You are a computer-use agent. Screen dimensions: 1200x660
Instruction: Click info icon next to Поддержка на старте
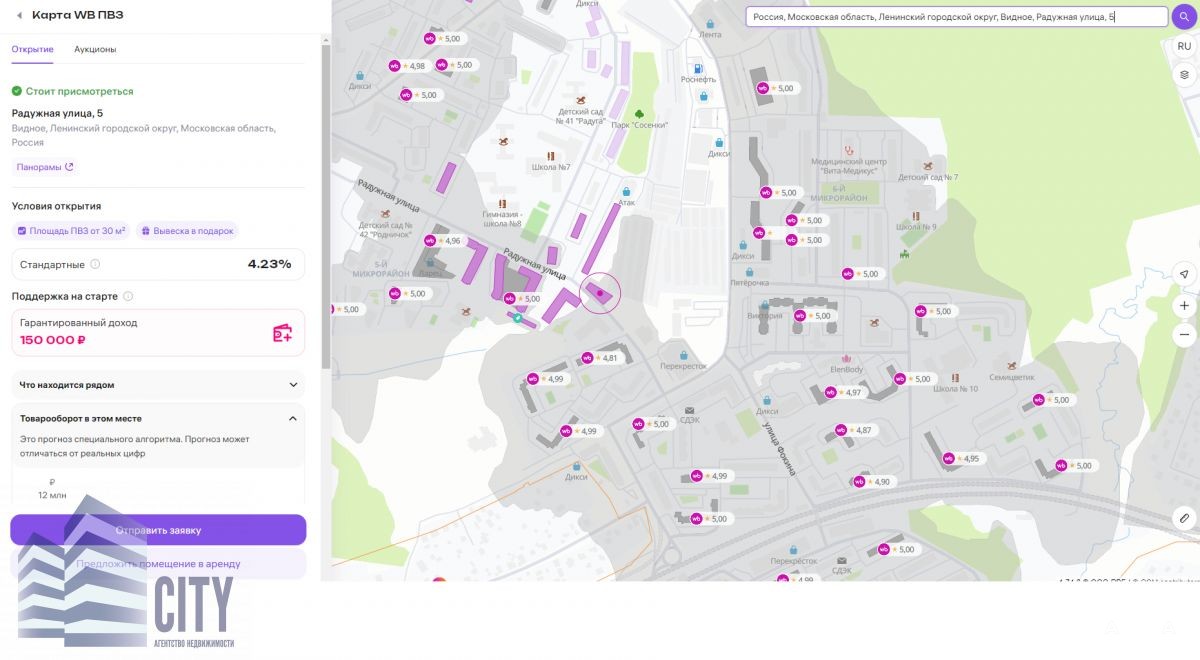point(128,297)
